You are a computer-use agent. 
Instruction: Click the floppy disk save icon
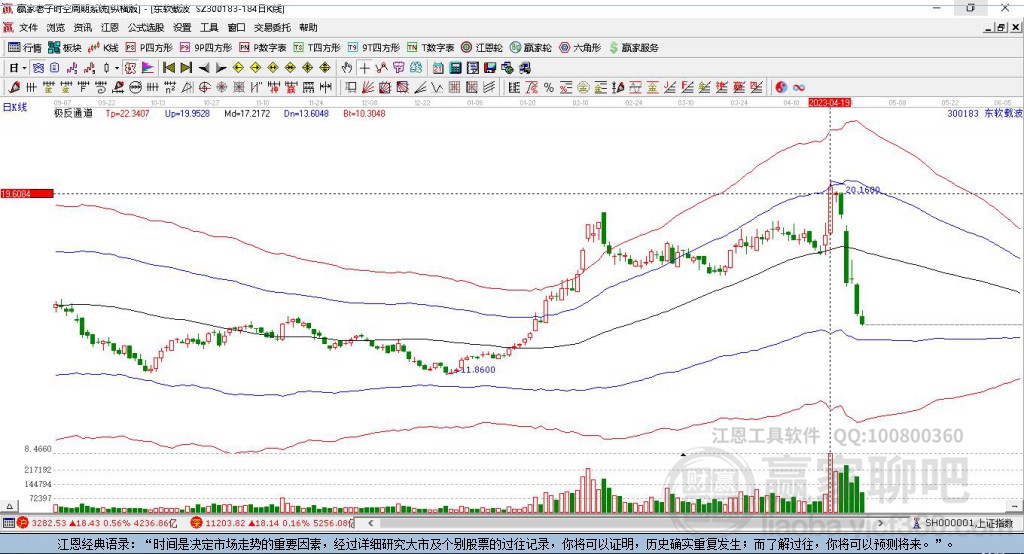click(490, 68)
